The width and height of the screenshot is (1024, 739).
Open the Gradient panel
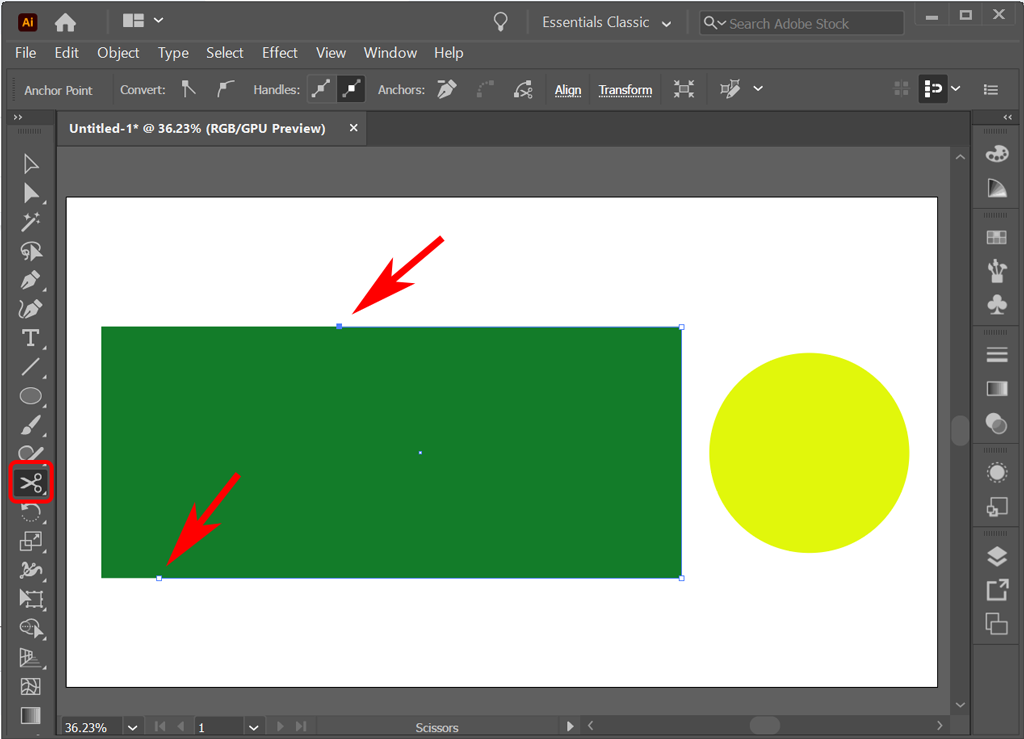click(x=996, y=388)
